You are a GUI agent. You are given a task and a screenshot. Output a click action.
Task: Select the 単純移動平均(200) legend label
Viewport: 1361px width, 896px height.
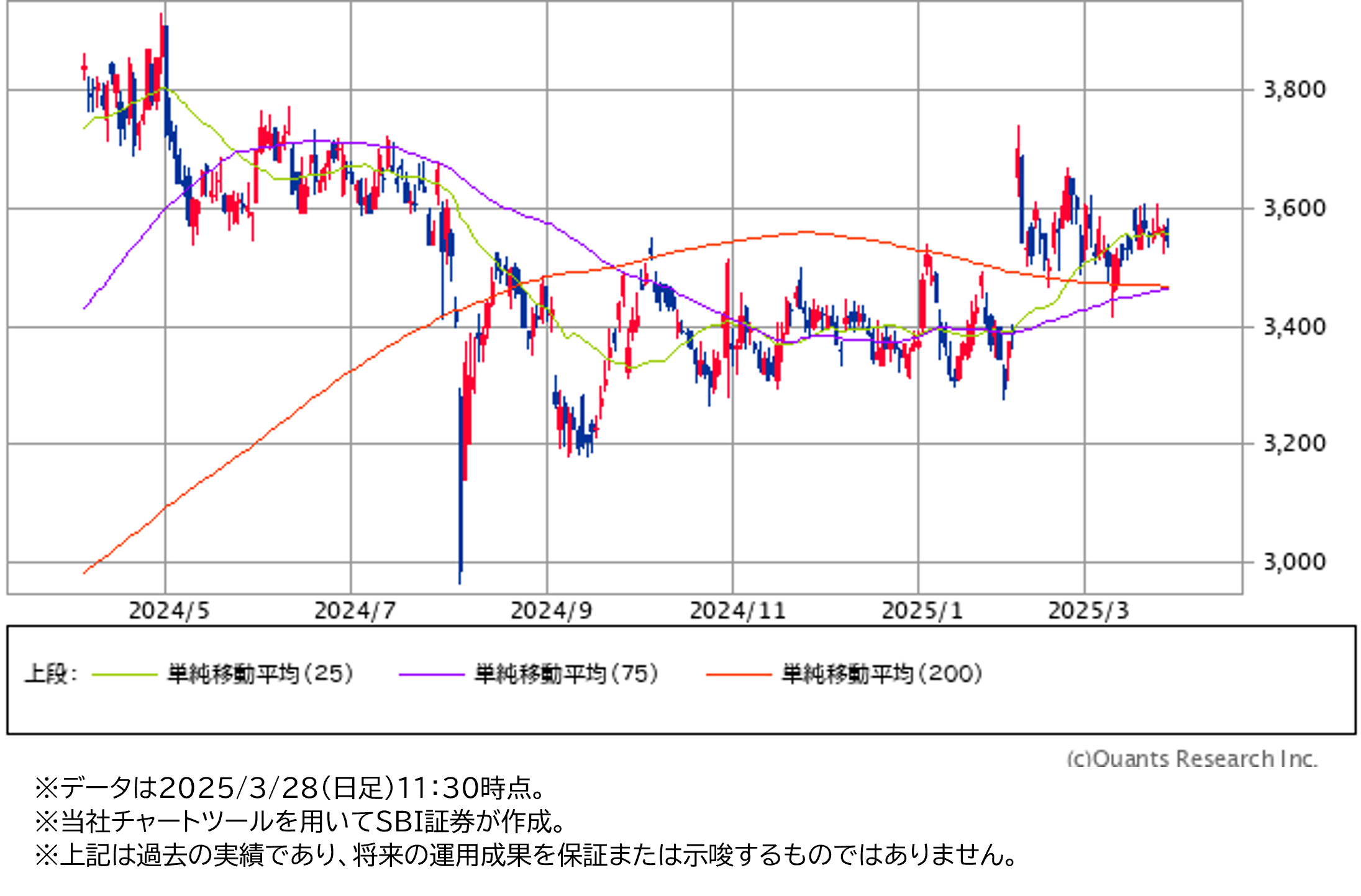[x=882, y=674]
